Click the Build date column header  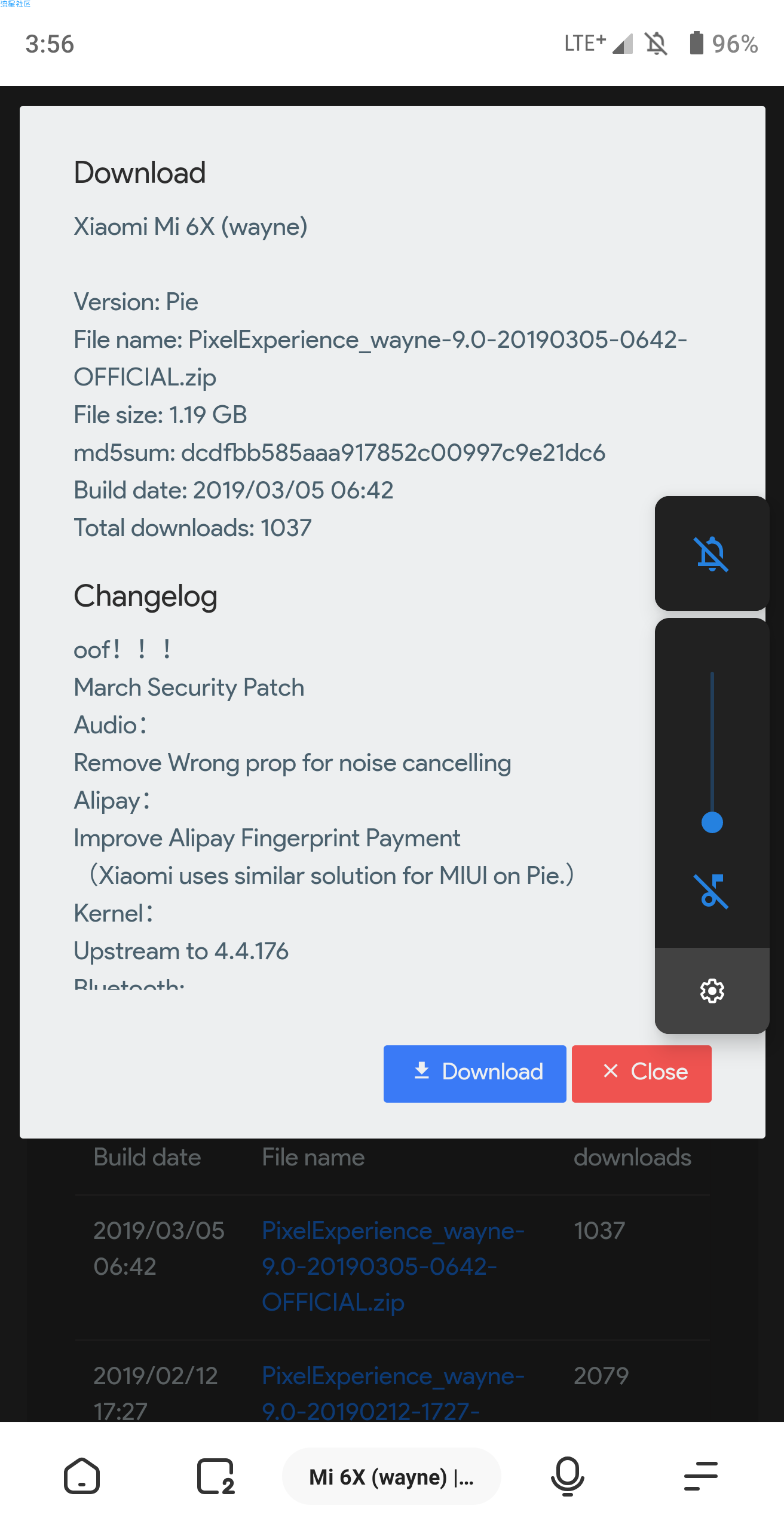[x=147, y=1158]
